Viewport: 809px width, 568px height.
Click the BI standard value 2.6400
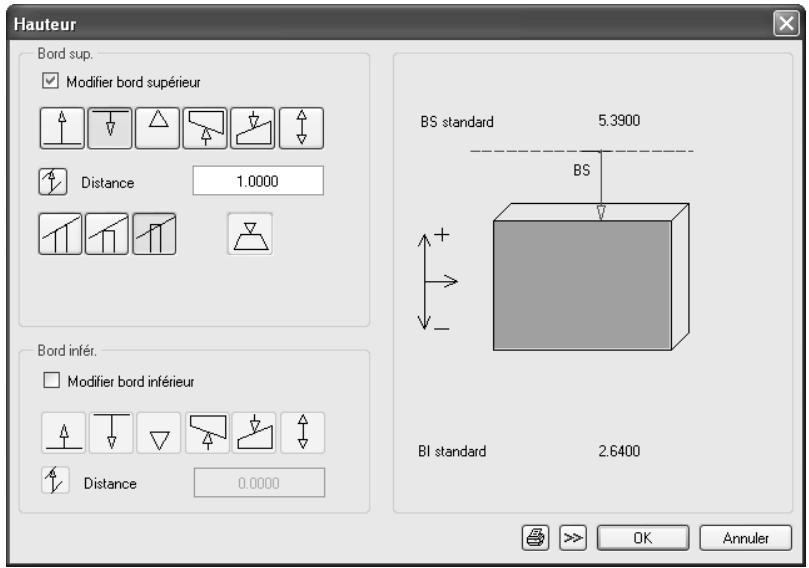pyautogui.click(x=619, y=451)
